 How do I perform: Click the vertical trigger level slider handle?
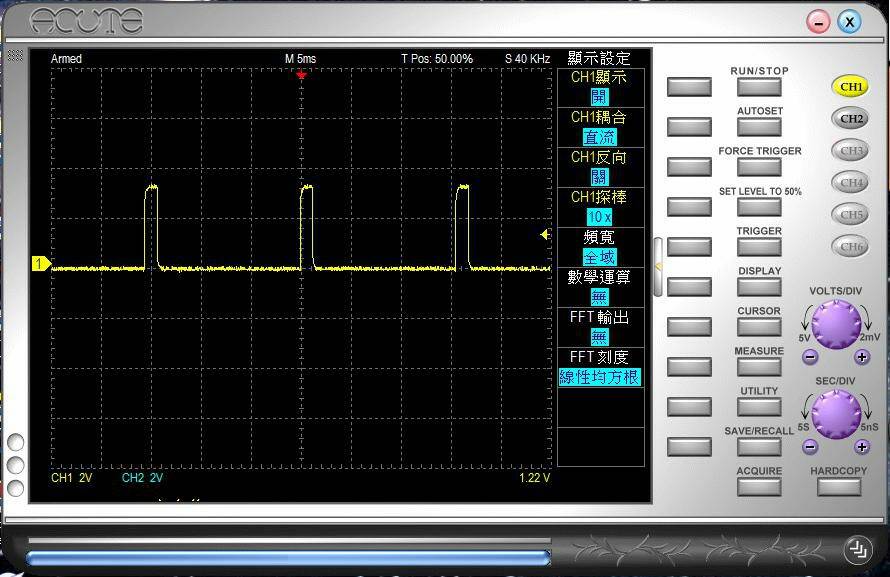point(658,267)
